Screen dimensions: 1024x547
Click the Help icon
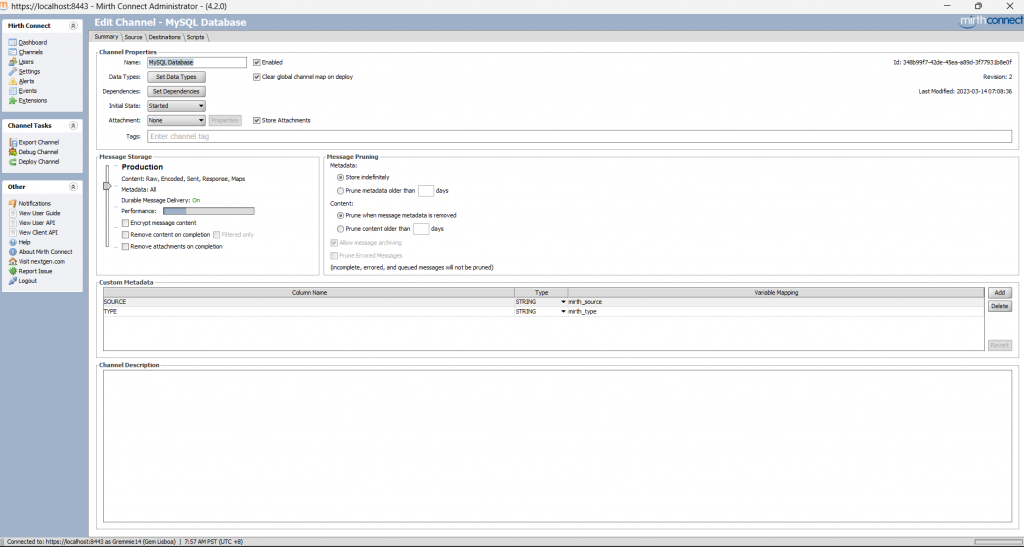click(x=12, y=242)
